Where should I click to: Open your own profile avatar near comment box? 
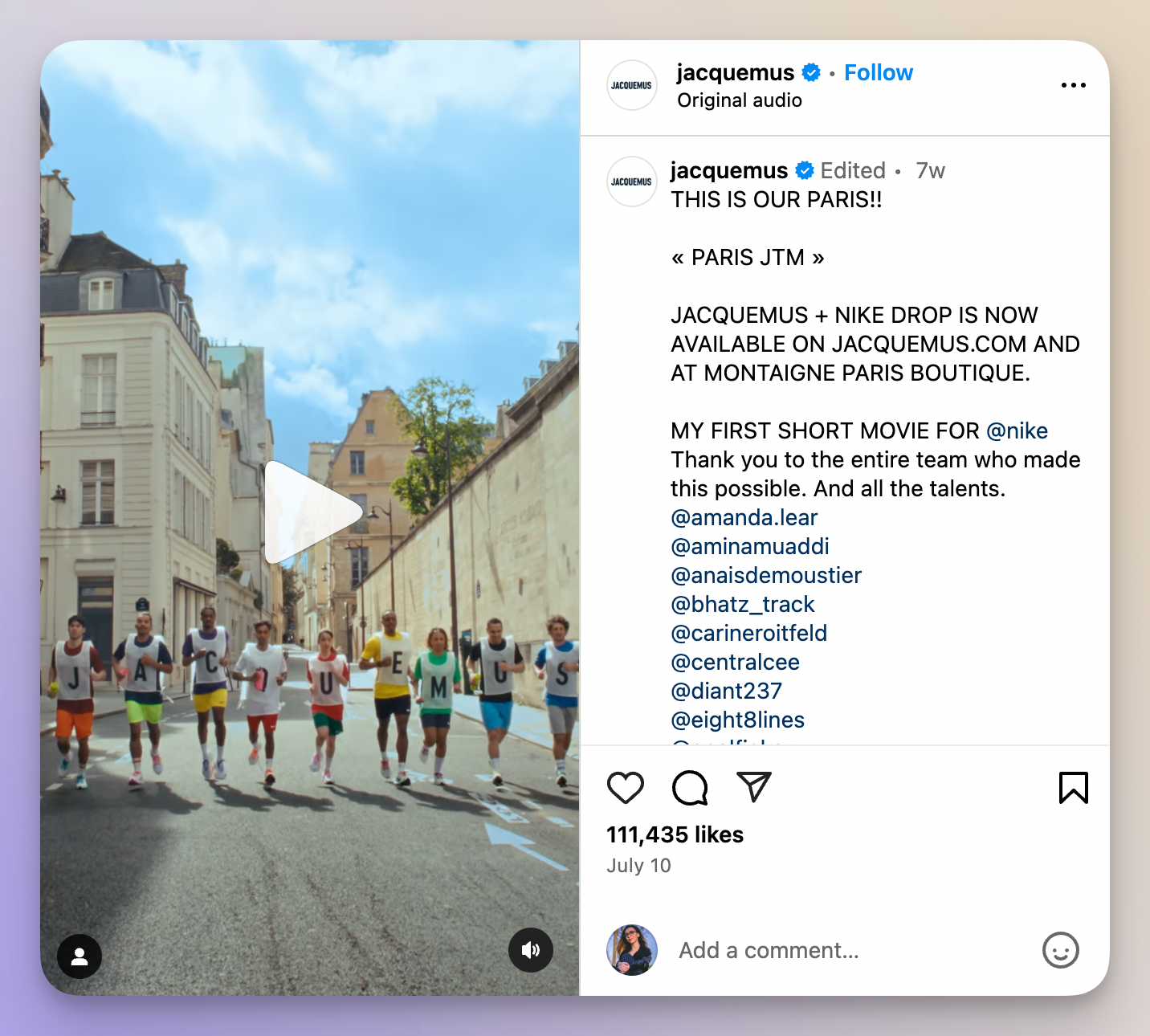click(x=632, y=950)
